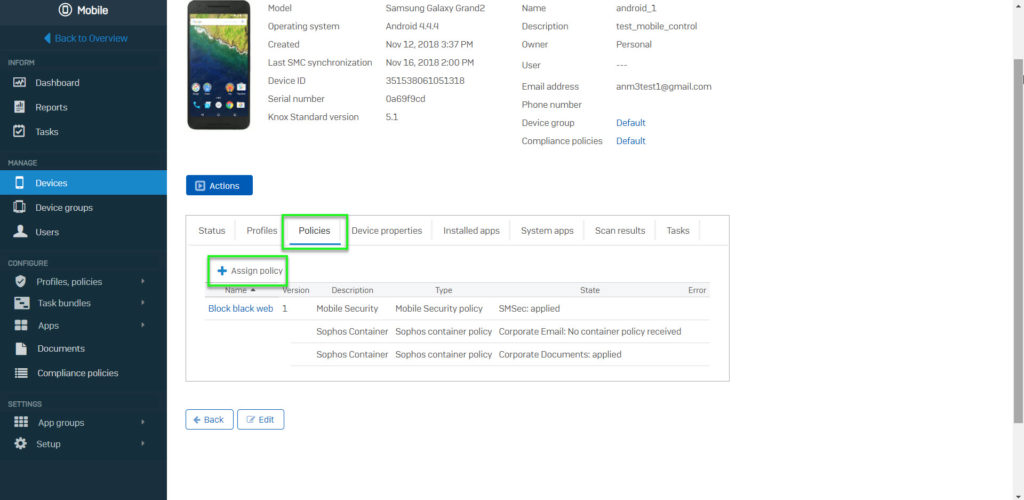1024x500 pixels.
Task: Click the Task bundles icon
Action: pyautogui.click(x=22, y=304)
